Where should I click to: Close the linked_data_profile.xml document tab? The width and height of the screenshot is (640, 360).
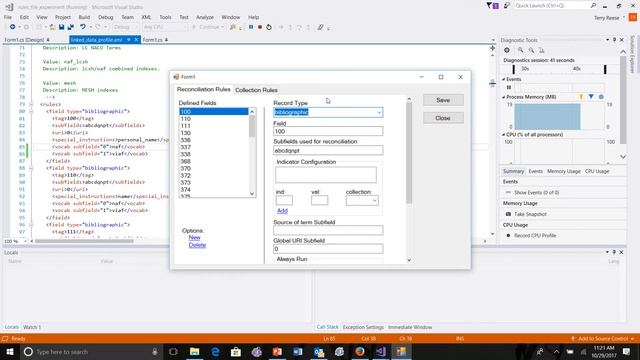click(136, 40)
